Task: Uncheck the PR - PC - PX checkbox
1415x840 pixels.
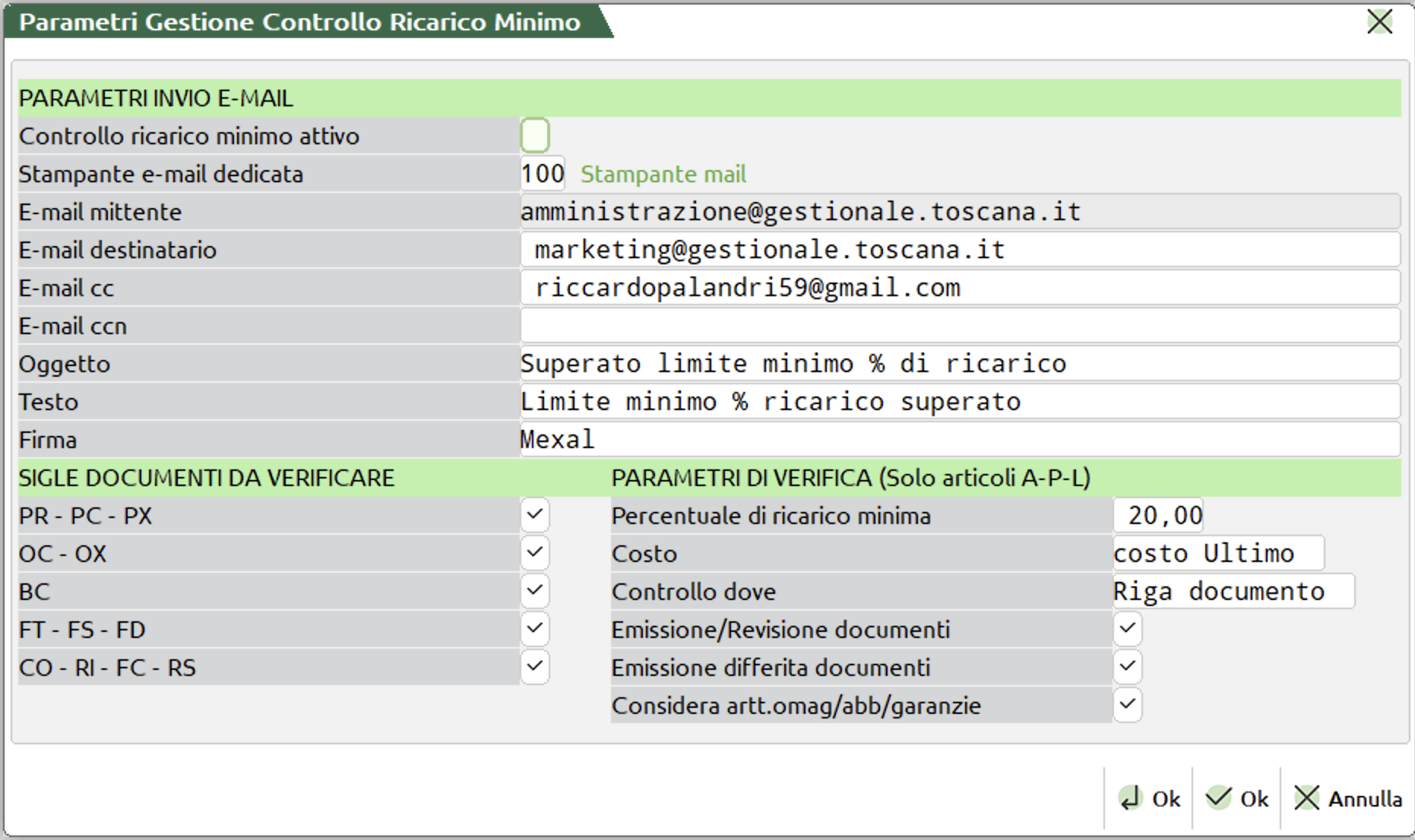Action: [x=535, y=515]
